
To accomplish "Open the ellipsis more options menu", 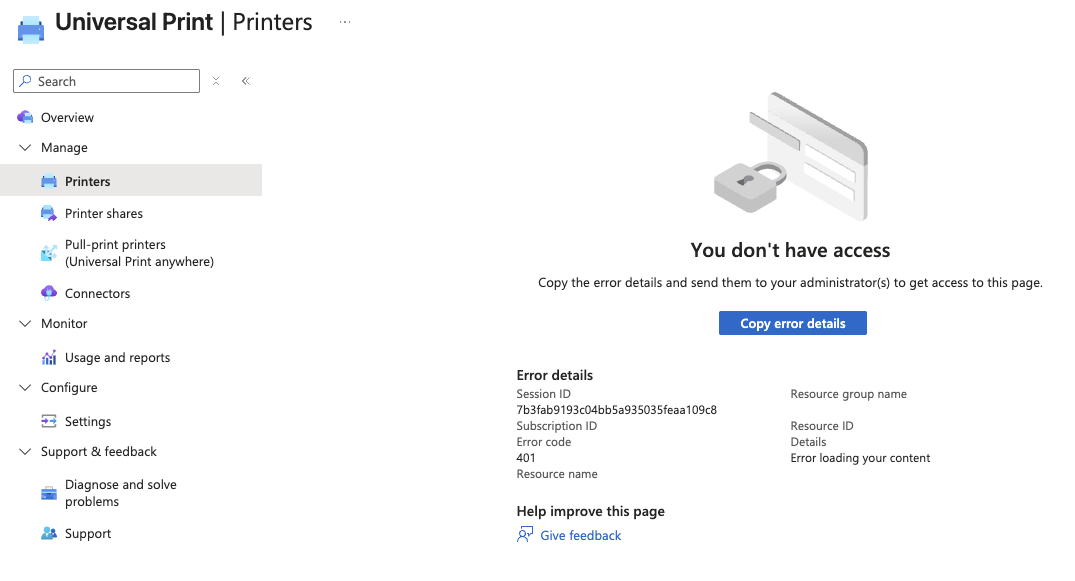I will (x=345, y=22).
